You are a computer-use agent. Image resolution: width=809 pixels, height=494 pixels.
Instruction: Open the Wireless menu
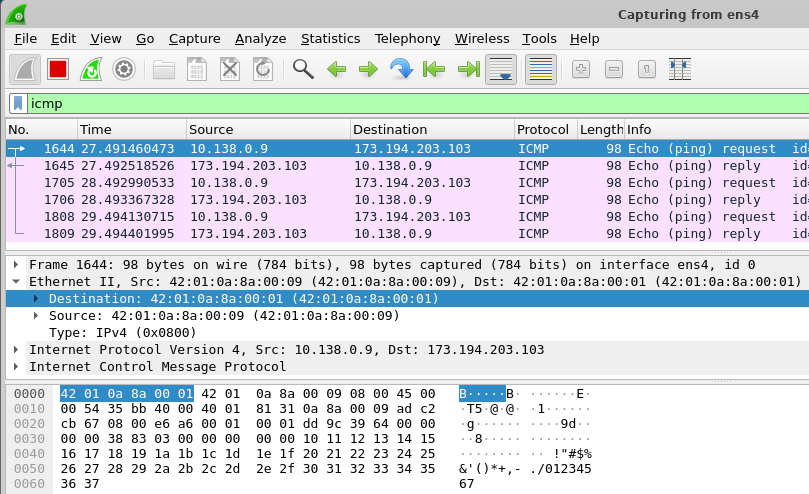click(x=482, y=39)
